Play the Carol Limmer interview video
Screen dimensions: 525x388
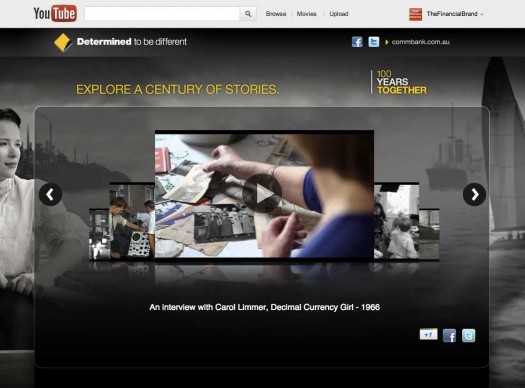point(262,193)
